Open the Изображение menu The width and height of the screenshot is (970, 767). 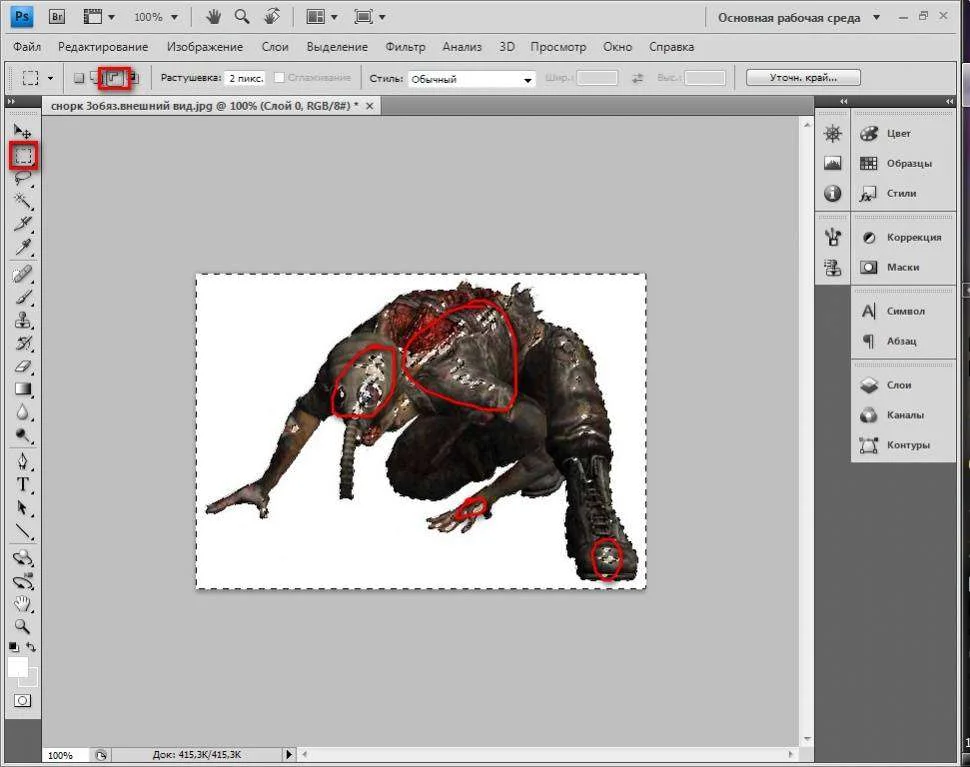pos(204,47)
